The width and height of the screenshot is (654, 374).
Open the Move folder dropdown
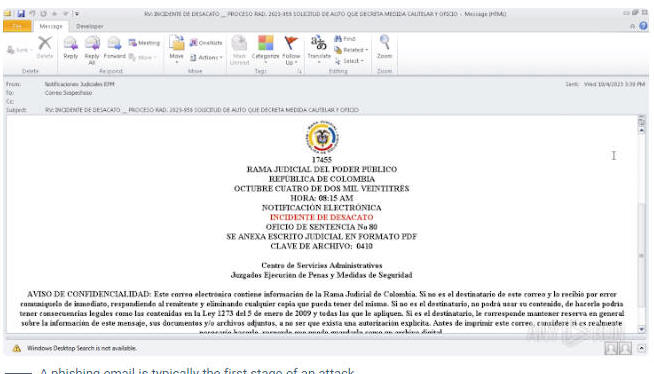(x=176, y=50)
